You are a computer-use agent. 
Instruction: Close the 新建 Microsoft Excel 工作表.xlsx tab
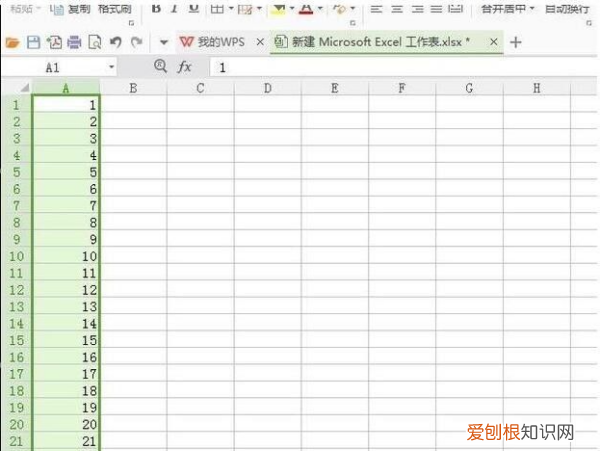[494, 42]
